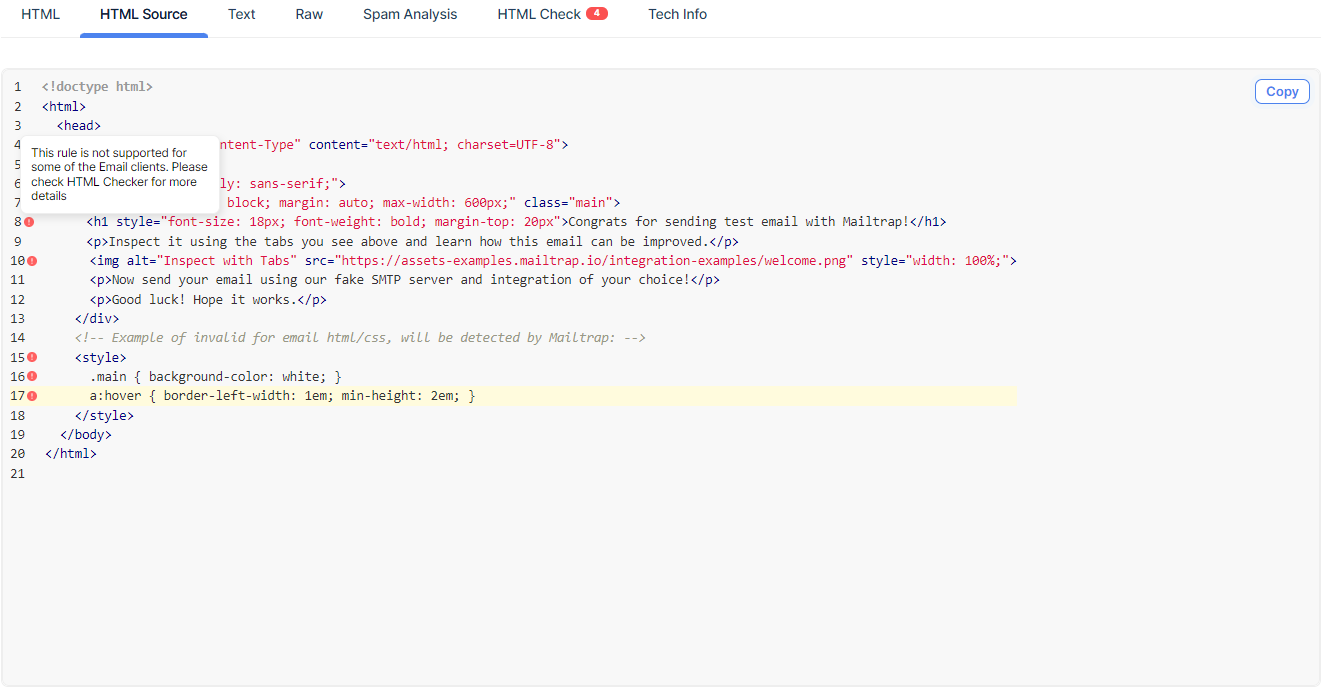Image resolution: width=1335 pixels, height=695 pixels.
Task: Click the red 4 badge on HTML Check
Action: click(x=597, y=14)
